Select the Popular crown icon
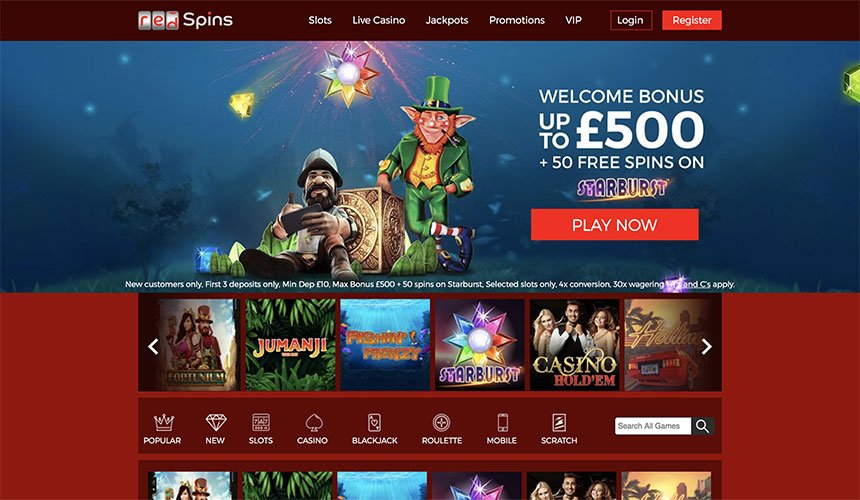The image size is (860, 500). 163,423
